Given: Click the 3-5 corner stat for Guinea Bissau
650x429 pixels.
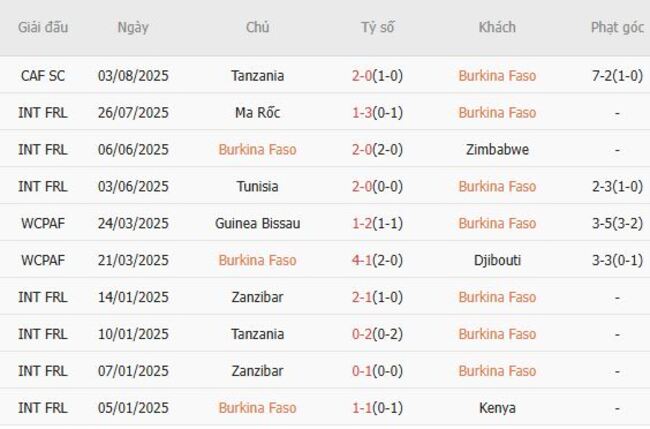Looking at the screenshot, I should pyautogui.click(x=617, y=223).
